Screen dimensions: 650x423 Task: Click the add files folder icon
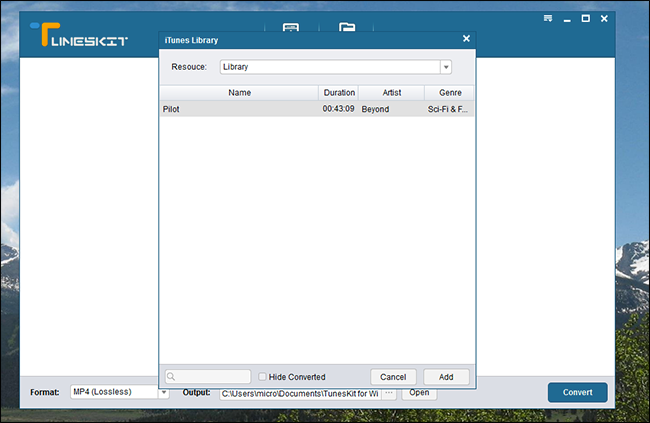tap(347, 27)
